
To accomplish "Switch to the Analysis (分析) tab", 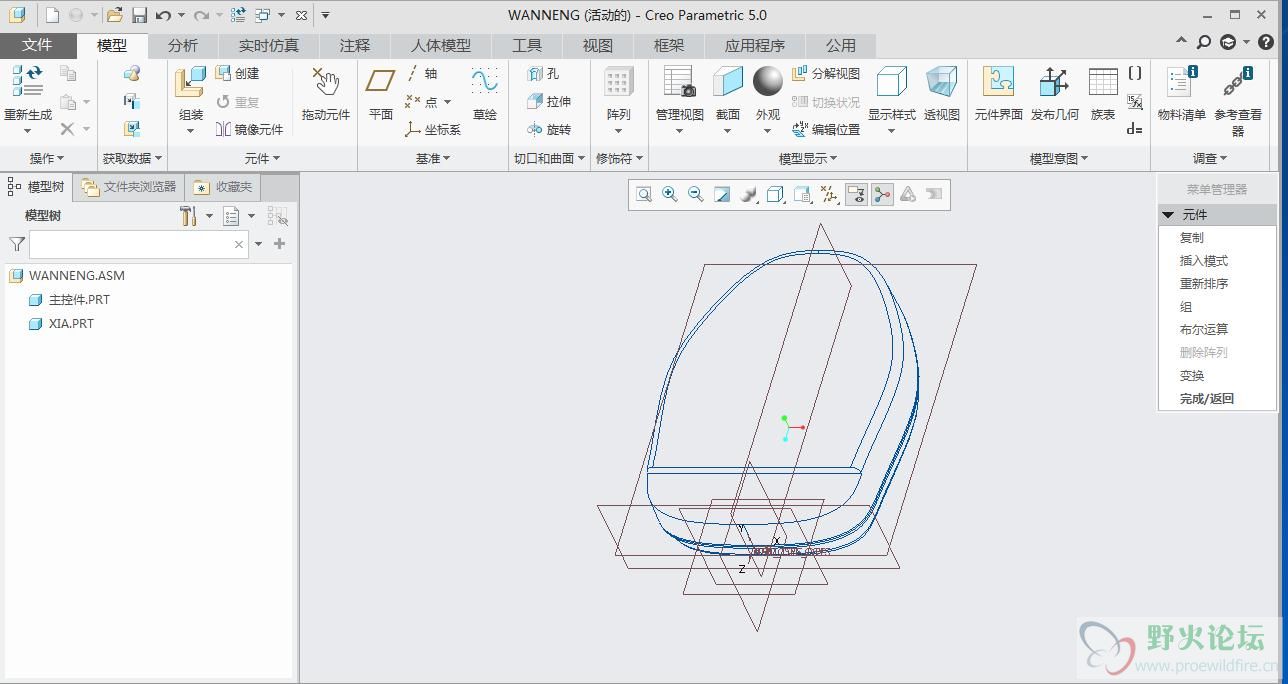I will pos(183,45).
